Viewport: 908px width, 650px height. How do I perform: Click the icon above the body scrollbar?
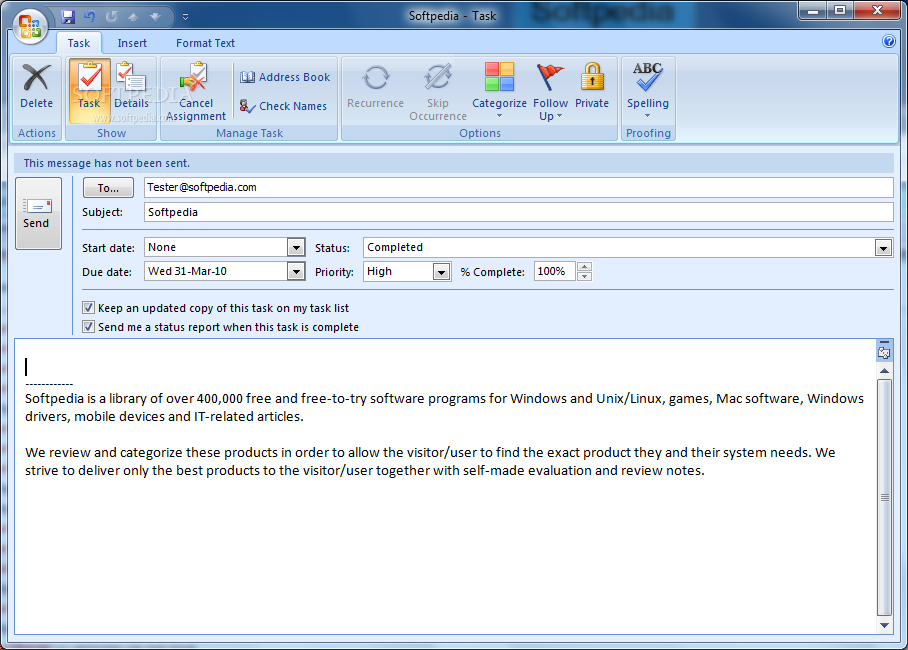pos(884,351)
